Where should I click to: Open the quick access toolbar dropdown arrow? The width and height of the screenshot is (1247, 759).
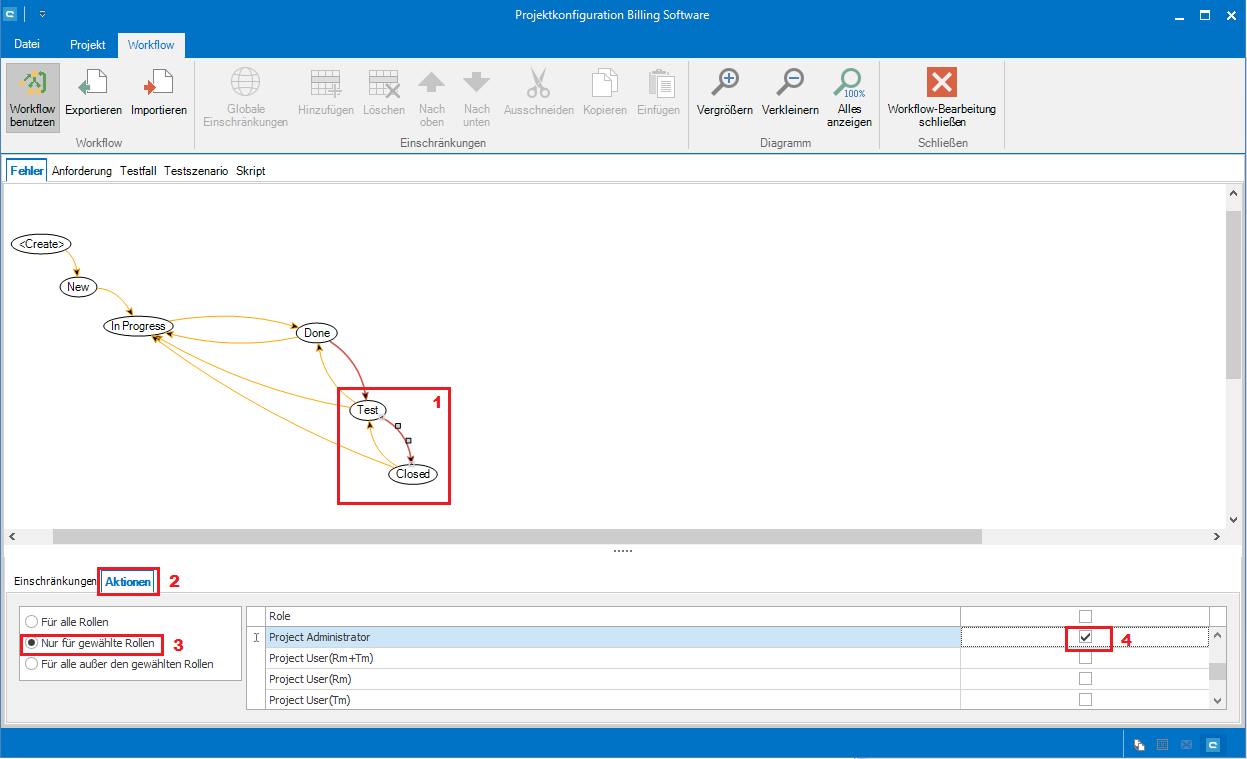pyautogui.click(x=42, y=15)
